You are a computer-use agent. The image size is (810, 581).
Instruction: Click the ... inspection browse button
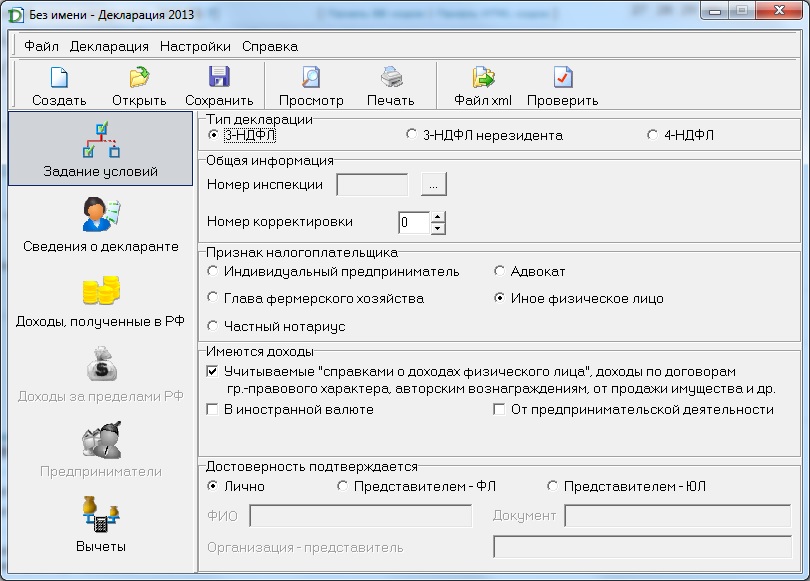point(432,184)
